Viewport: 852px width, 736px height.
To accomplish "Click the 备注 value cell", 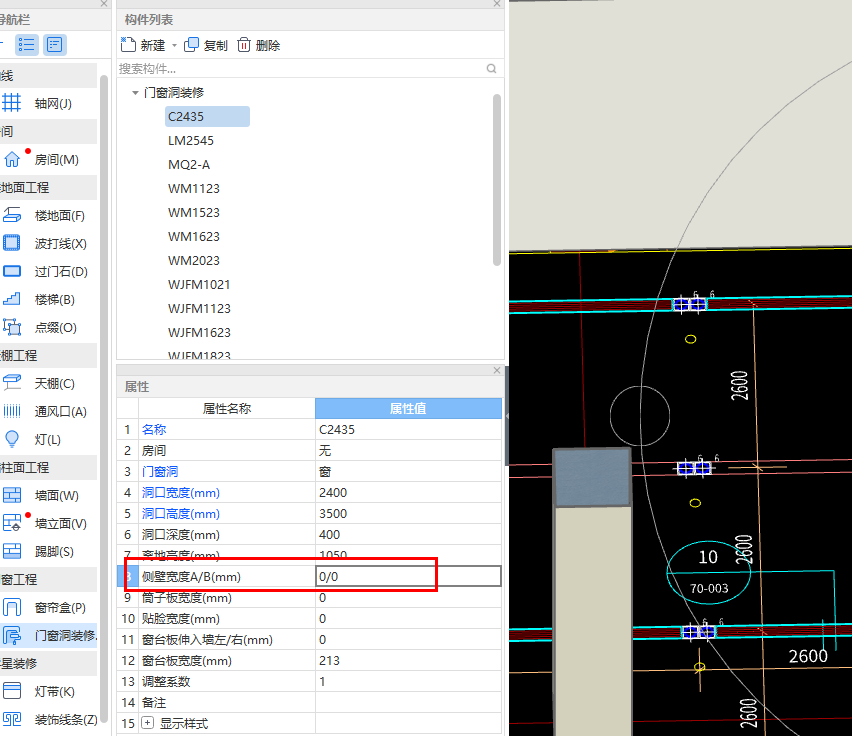I will 408,702.
